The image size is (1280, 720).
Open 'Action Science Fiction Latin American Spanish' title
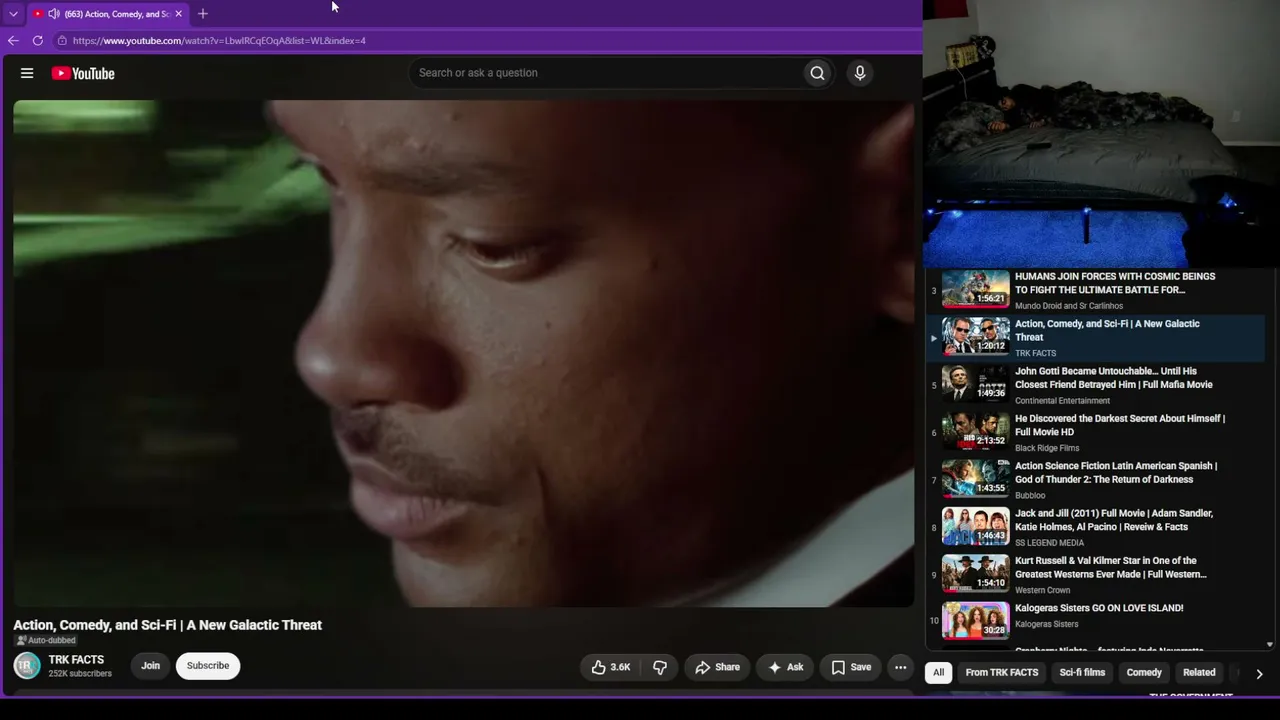[1116, 473]
